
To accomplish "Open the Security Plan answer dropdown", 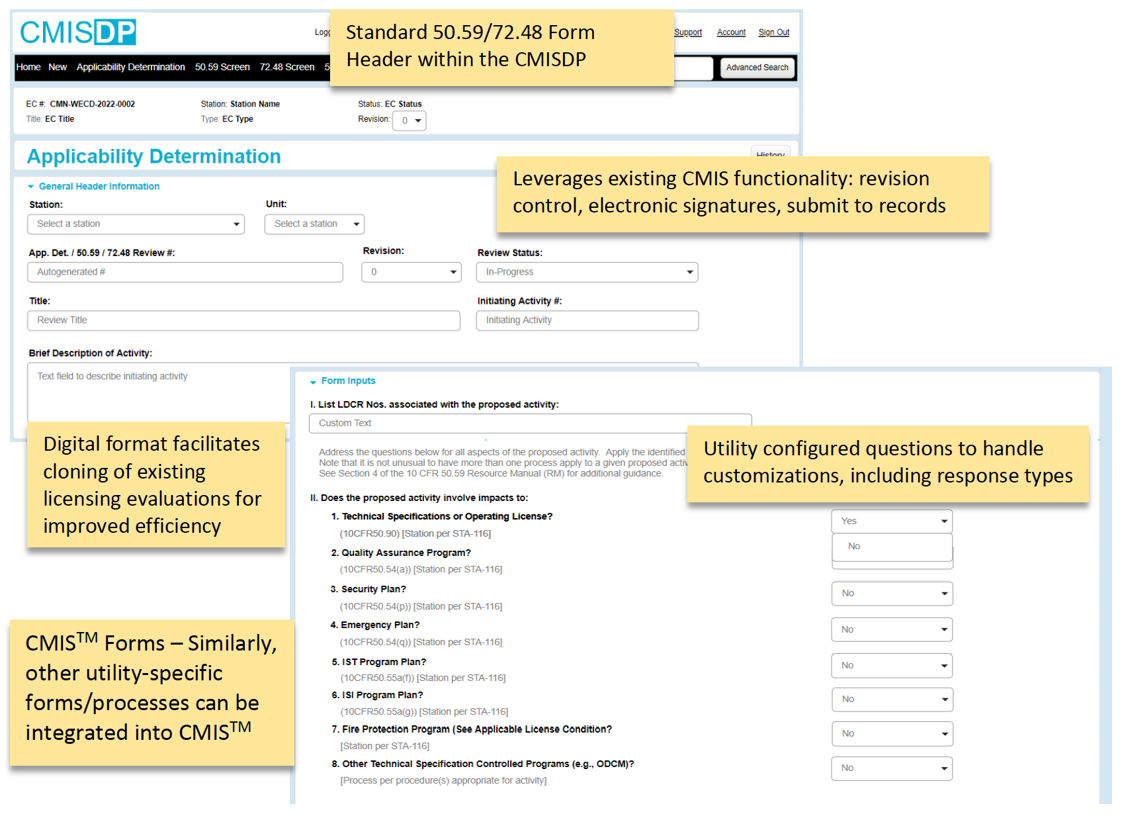I will pos(892,593).
